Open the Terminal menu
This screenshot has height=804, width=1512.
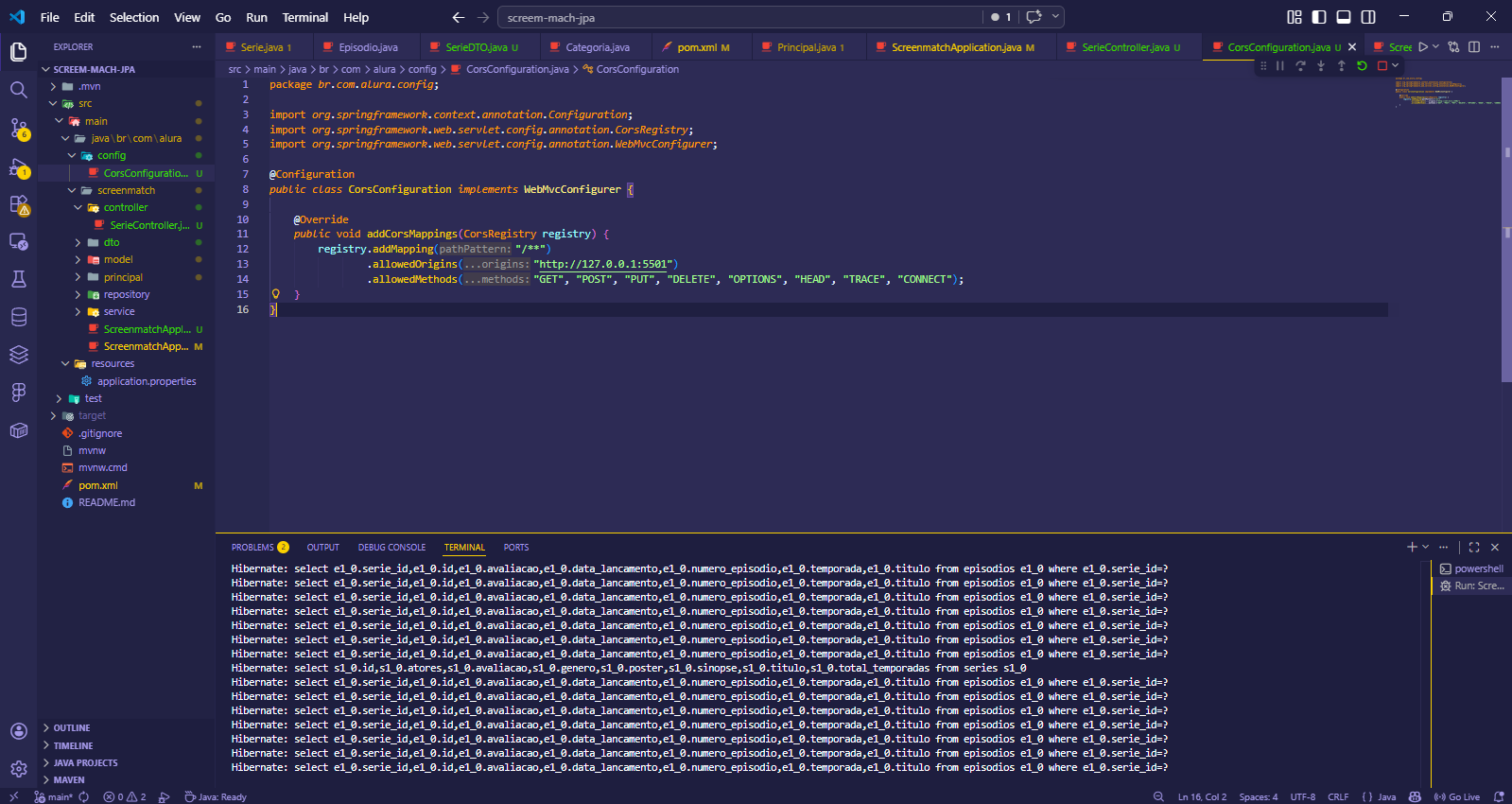point(304,17)
